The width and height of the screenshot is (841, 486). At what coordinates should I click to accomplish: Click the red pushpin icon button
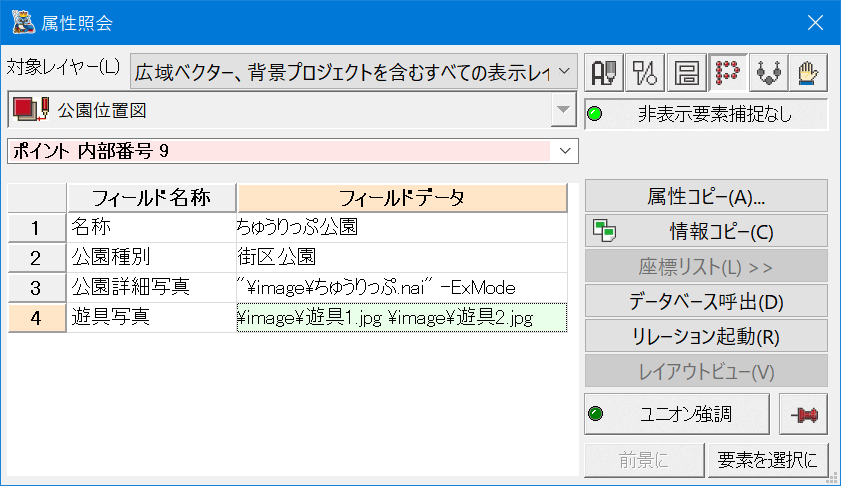tap(803, 414)
